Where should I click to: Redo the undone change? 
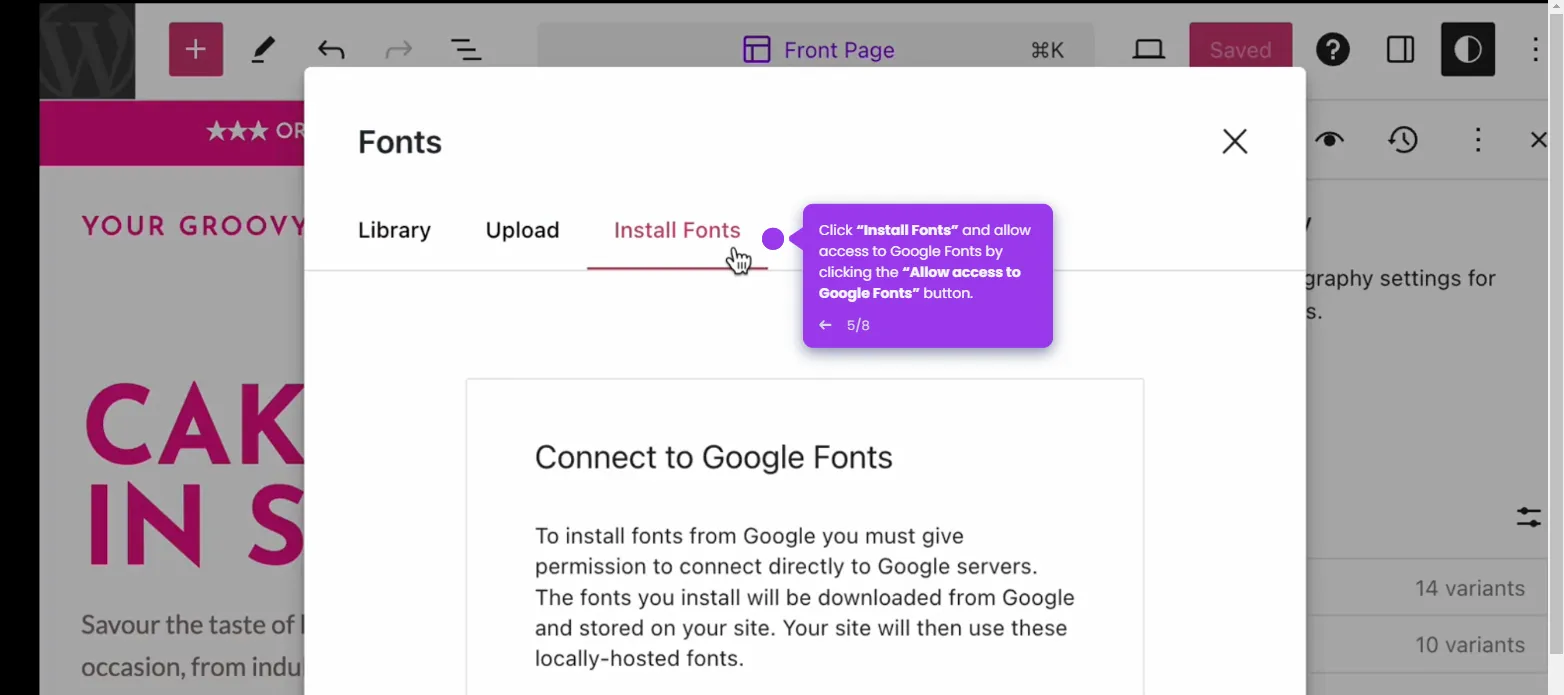coord(399,50)
